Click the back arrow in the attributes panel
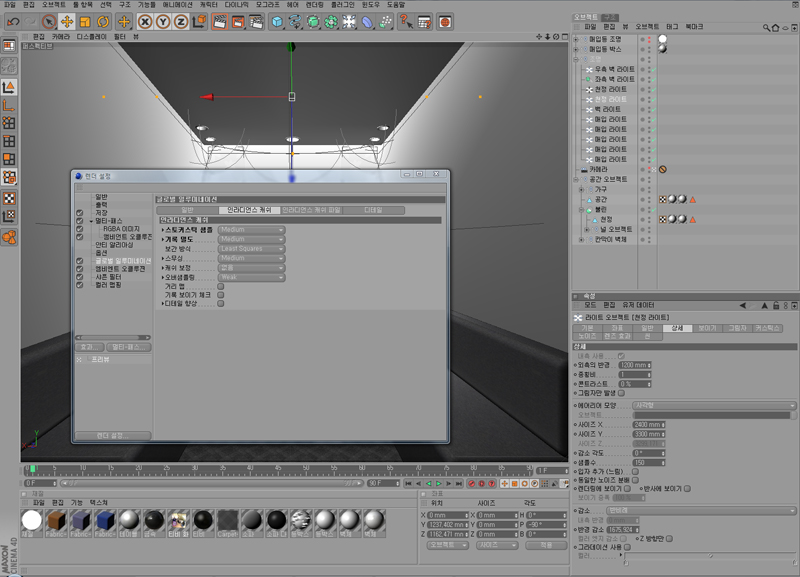Screen dimensions: 800x577 pyautogui.click(x=743, y=305)
